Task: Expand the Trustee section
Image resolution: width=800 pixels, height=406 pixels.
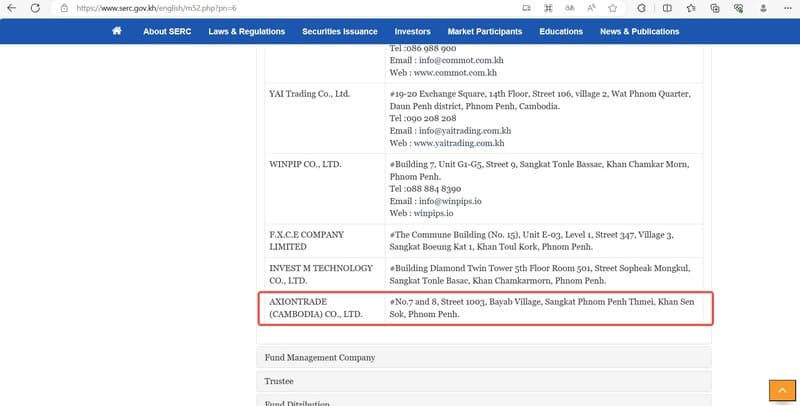Action: (484, 381)
